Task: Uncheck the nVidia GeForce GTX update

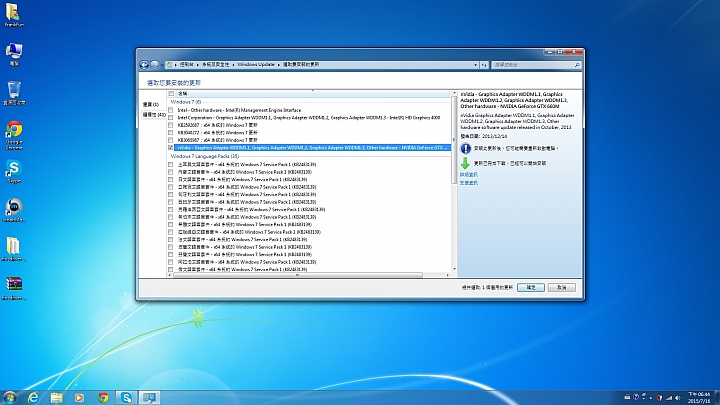Action: [x=171, y=148]
